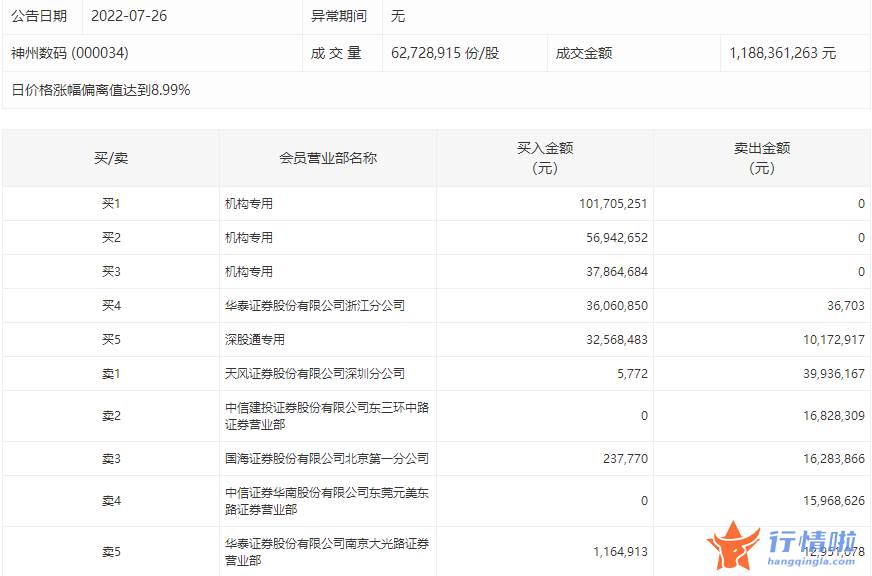The image size is (872, 576).
Task: Select the announcement date 2022-07-26
Action: [129, 16]
